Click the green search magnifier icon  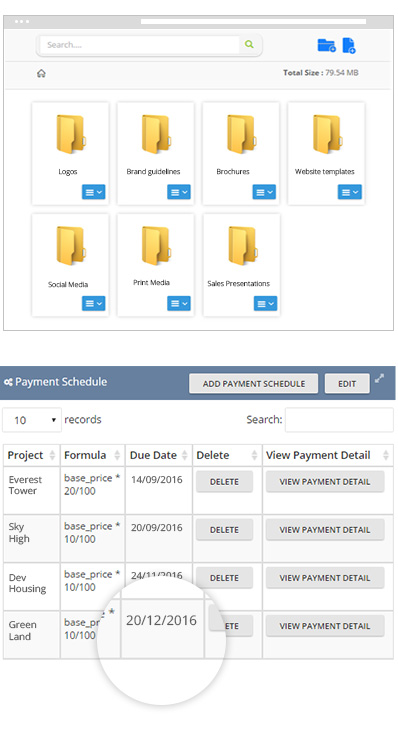pos(249,44)
